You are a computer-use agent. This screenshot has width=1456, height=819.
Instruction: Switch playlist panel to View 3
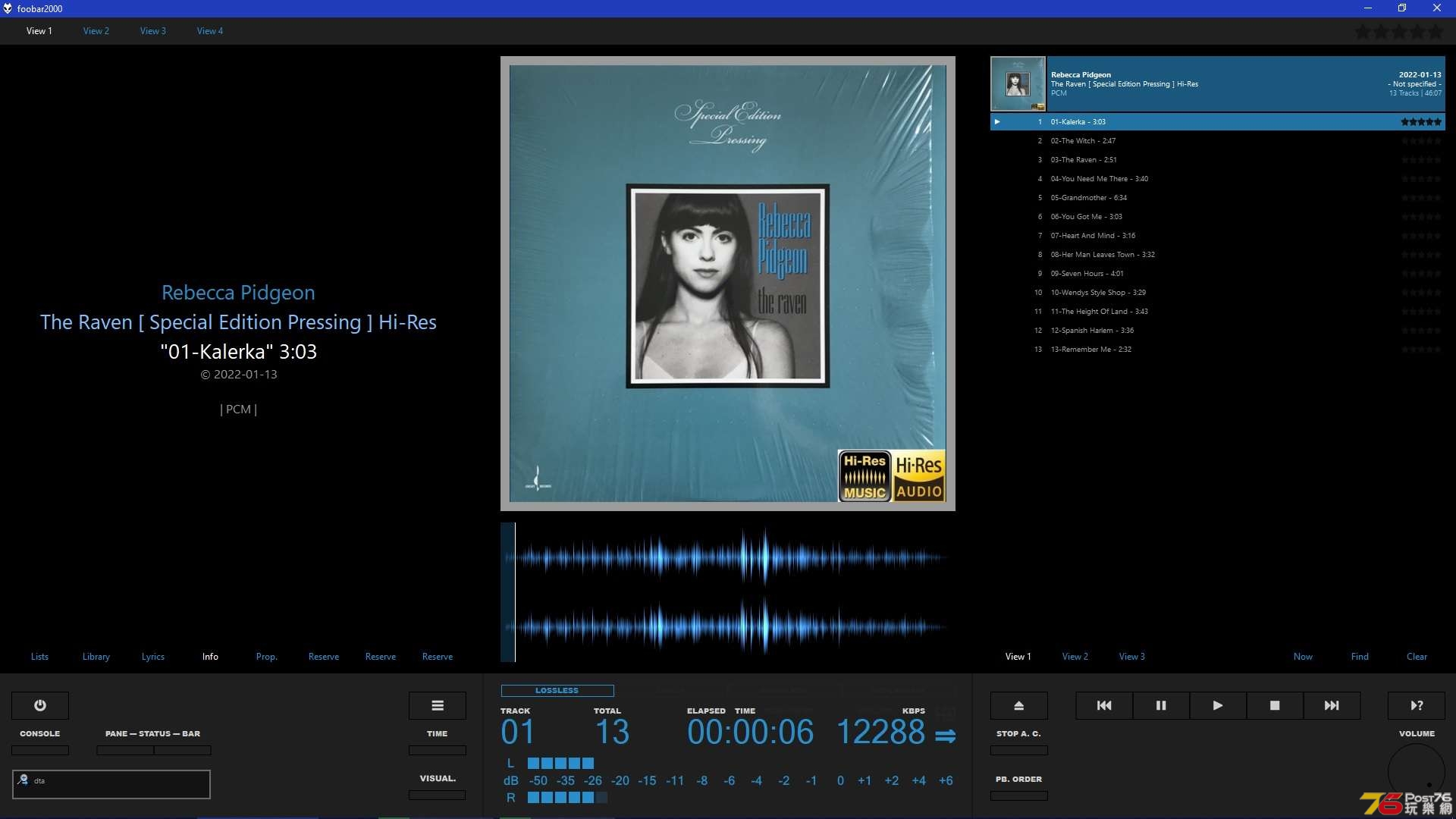1132,657
